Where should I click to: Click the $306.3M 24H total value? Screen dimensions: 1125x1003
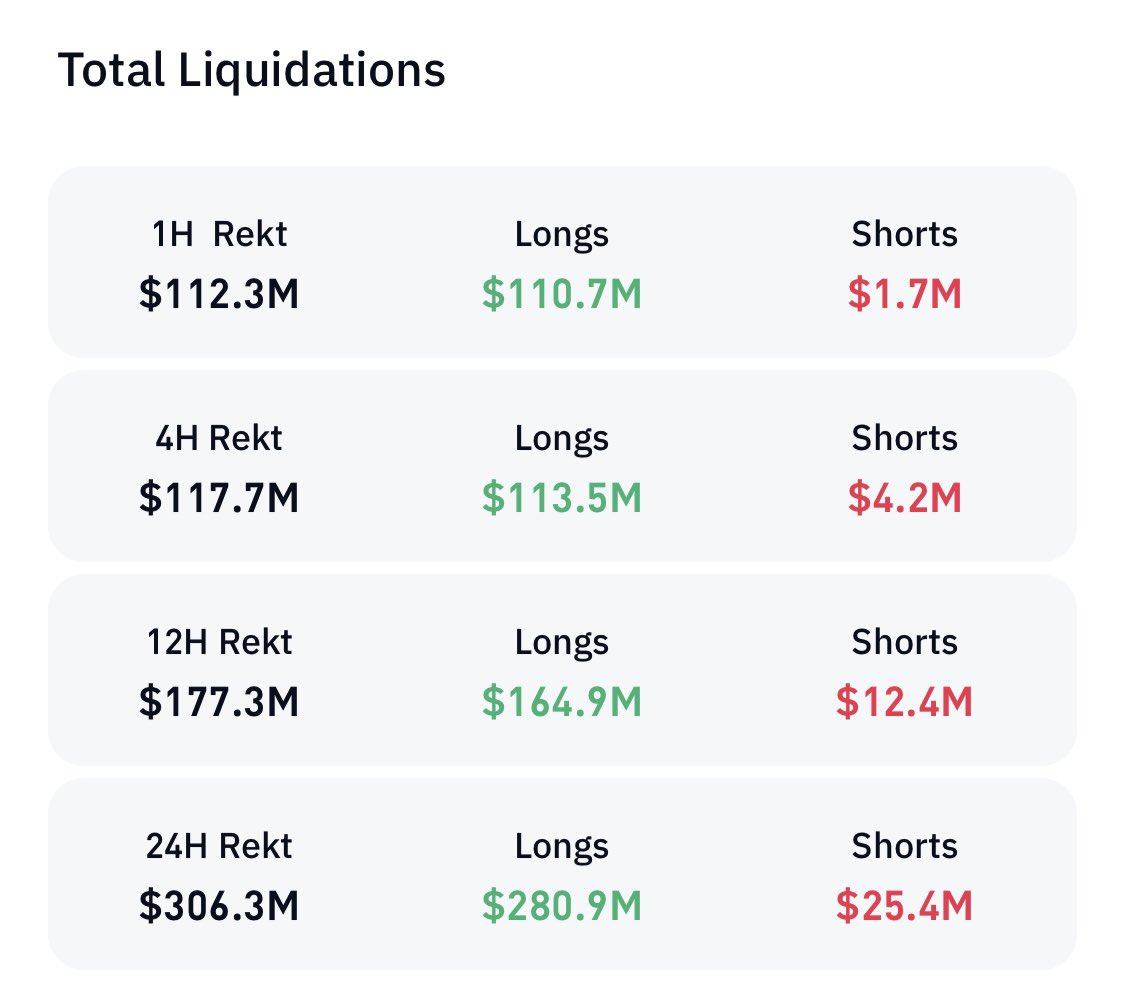[219, 905]
